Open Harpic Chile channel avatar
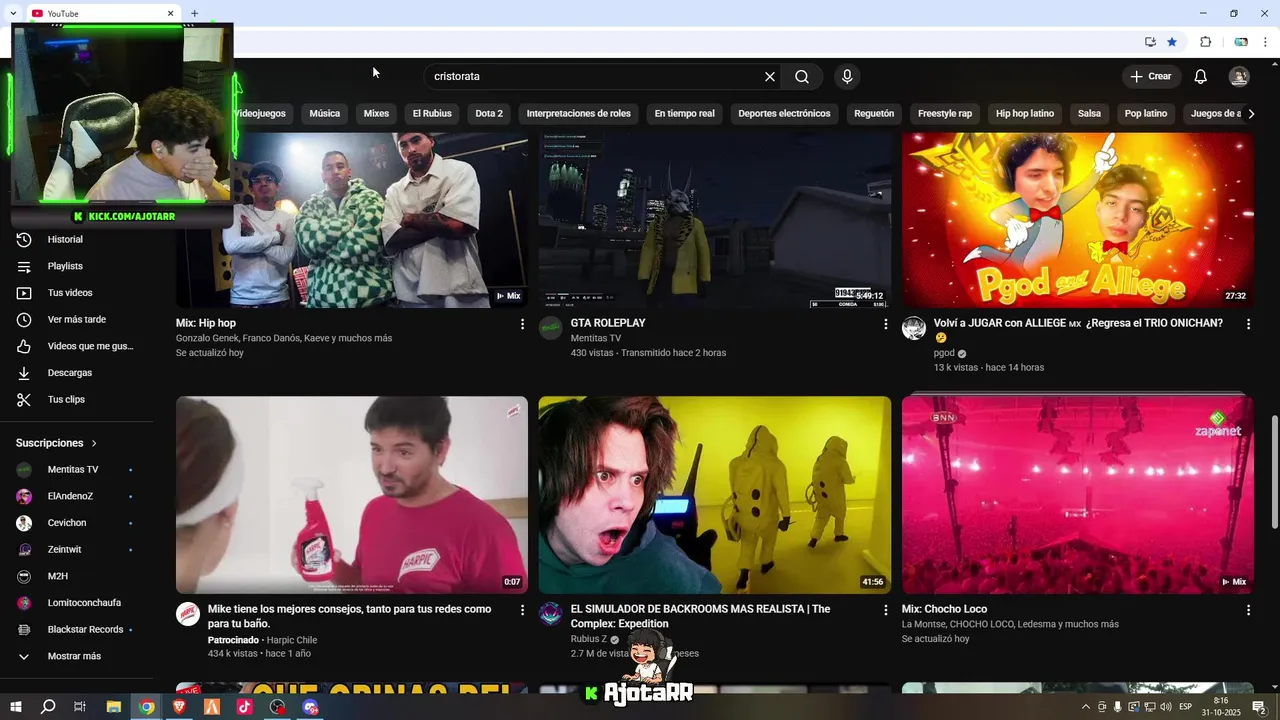The width and height of the screenshot is (1280, 720). click(x=188, y=614)
